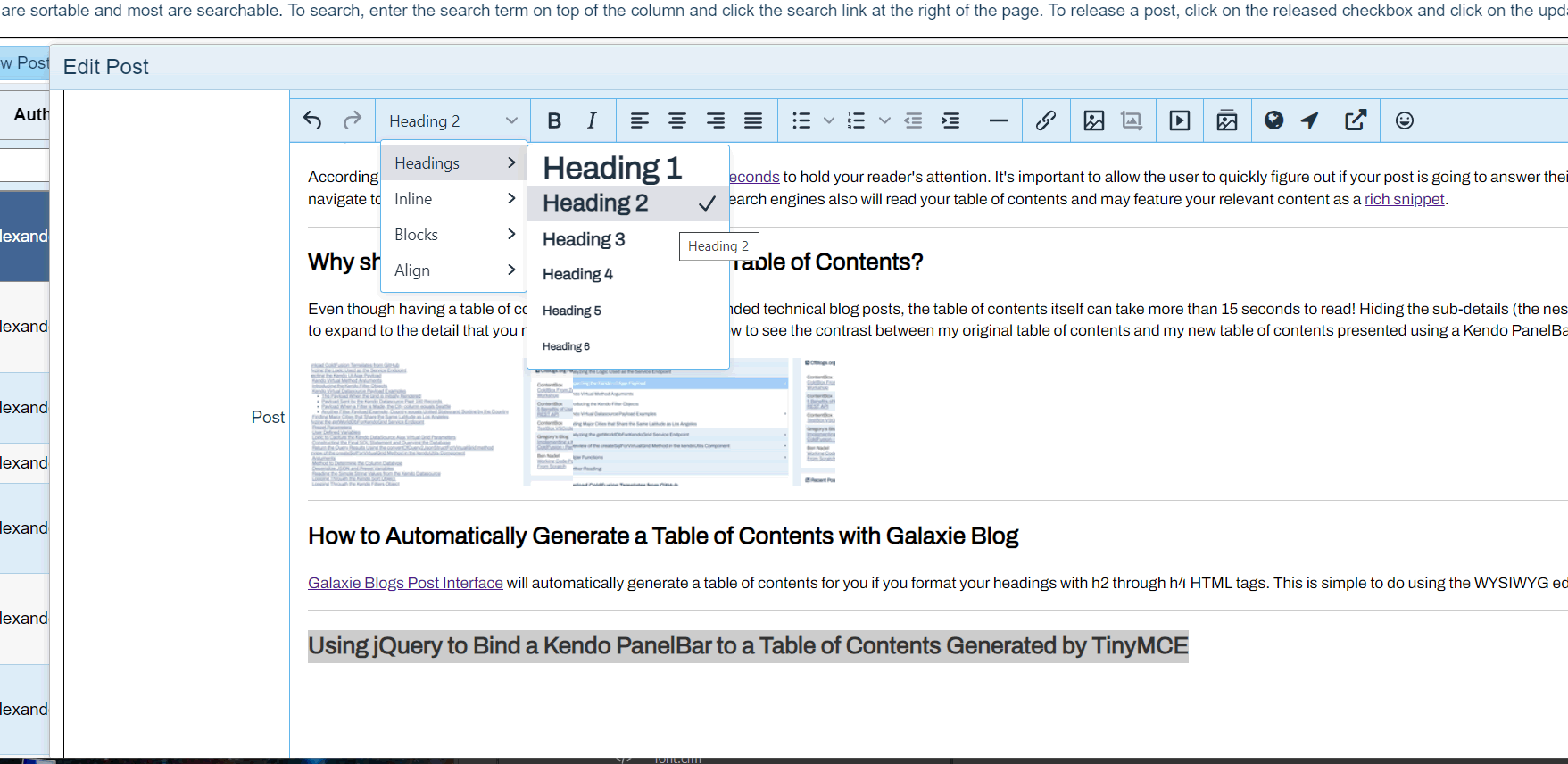The image size is (1568, 764).
Task: Expand the Headings submenu
Action: 454,162
